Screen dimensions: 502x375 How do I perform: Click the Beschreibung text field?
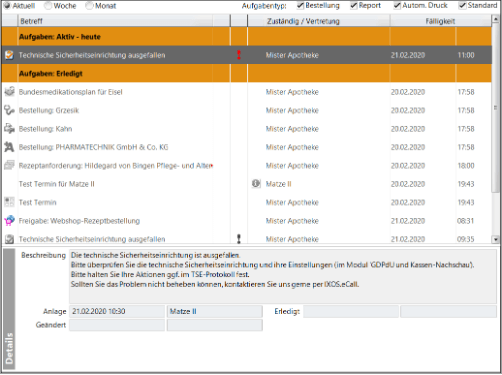(283, 276)
